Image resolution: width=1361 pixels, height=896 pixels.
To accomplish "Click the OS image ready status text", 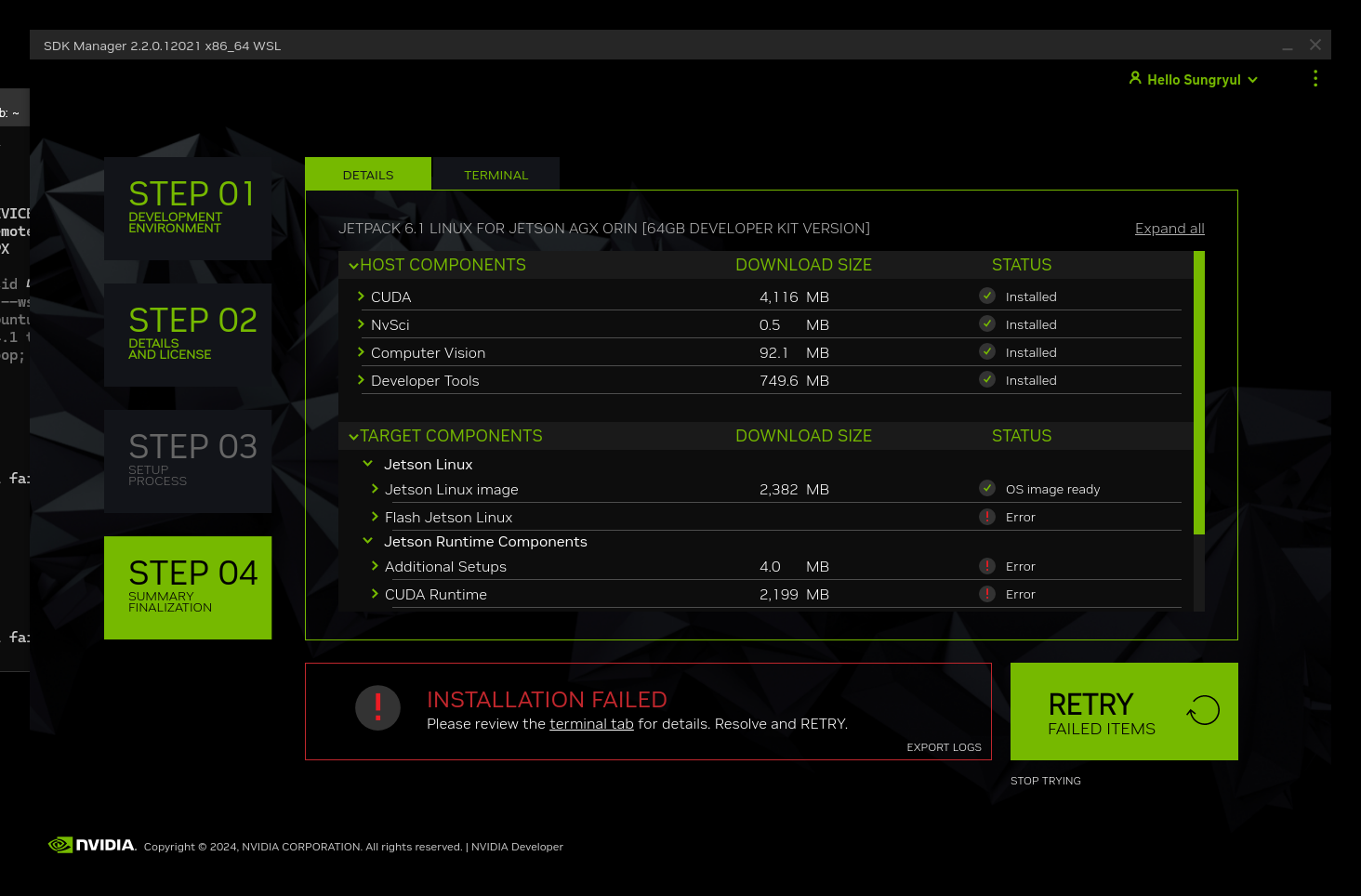I will (x=1052, y=490).
